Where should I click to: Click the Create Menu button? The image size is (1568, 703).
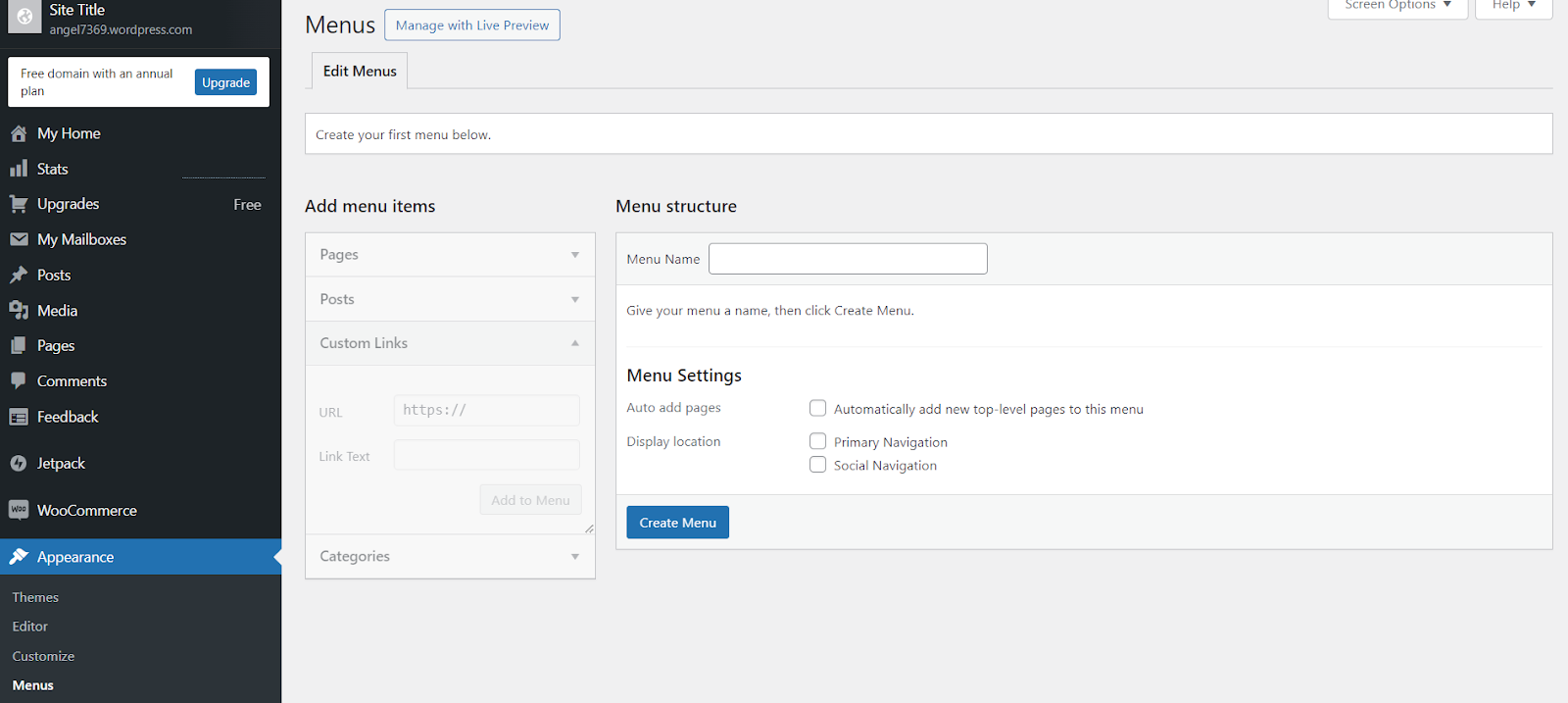677,523
